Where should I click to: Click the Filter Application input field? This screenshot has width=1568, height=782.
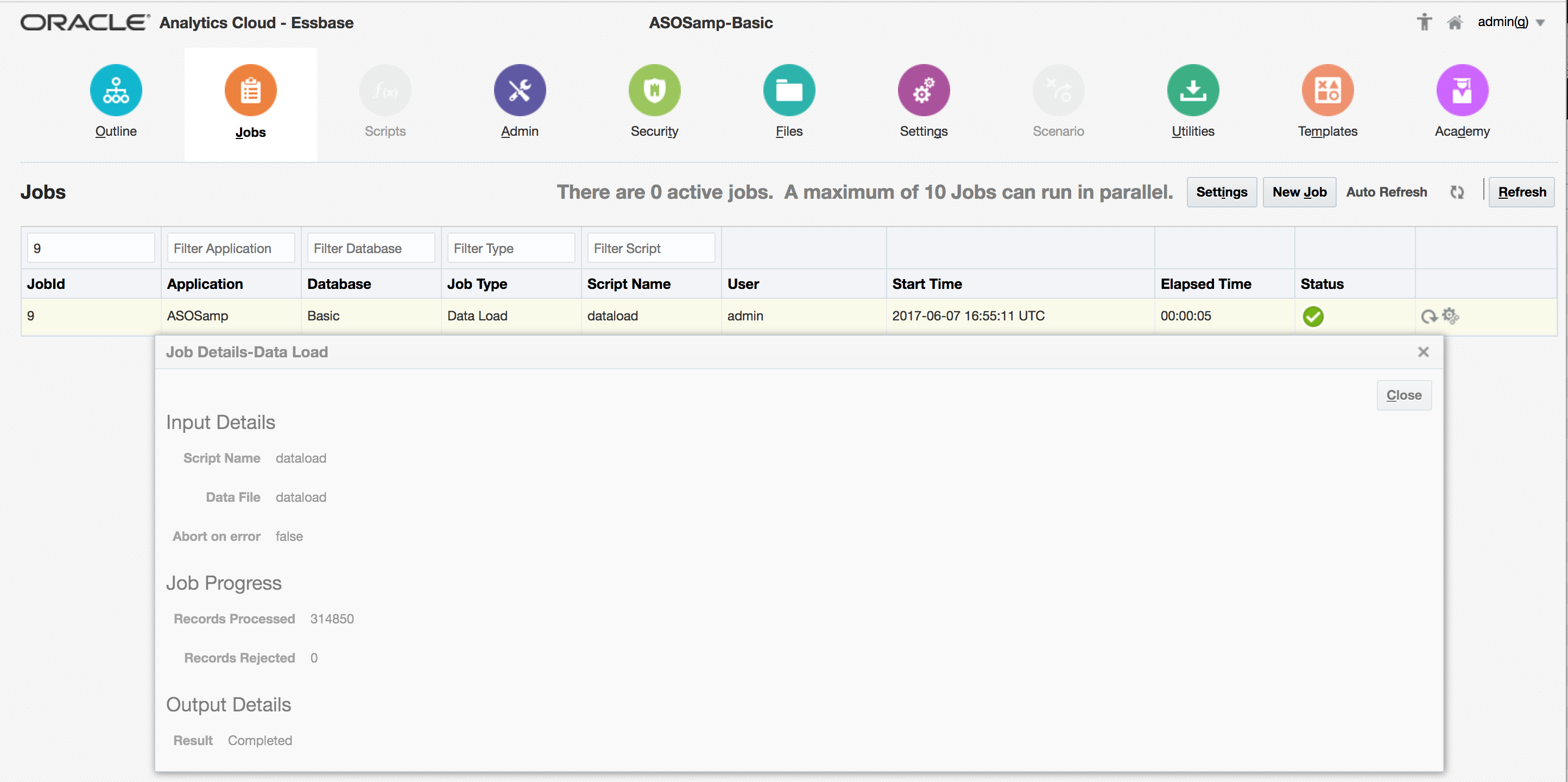[x=231, y=248]
